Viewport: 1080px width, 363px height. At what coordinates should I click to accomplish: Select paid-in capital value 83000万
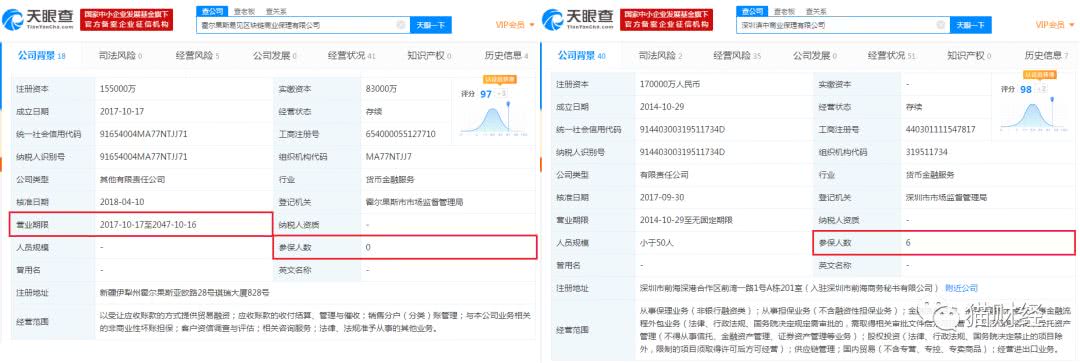(382, 89)
